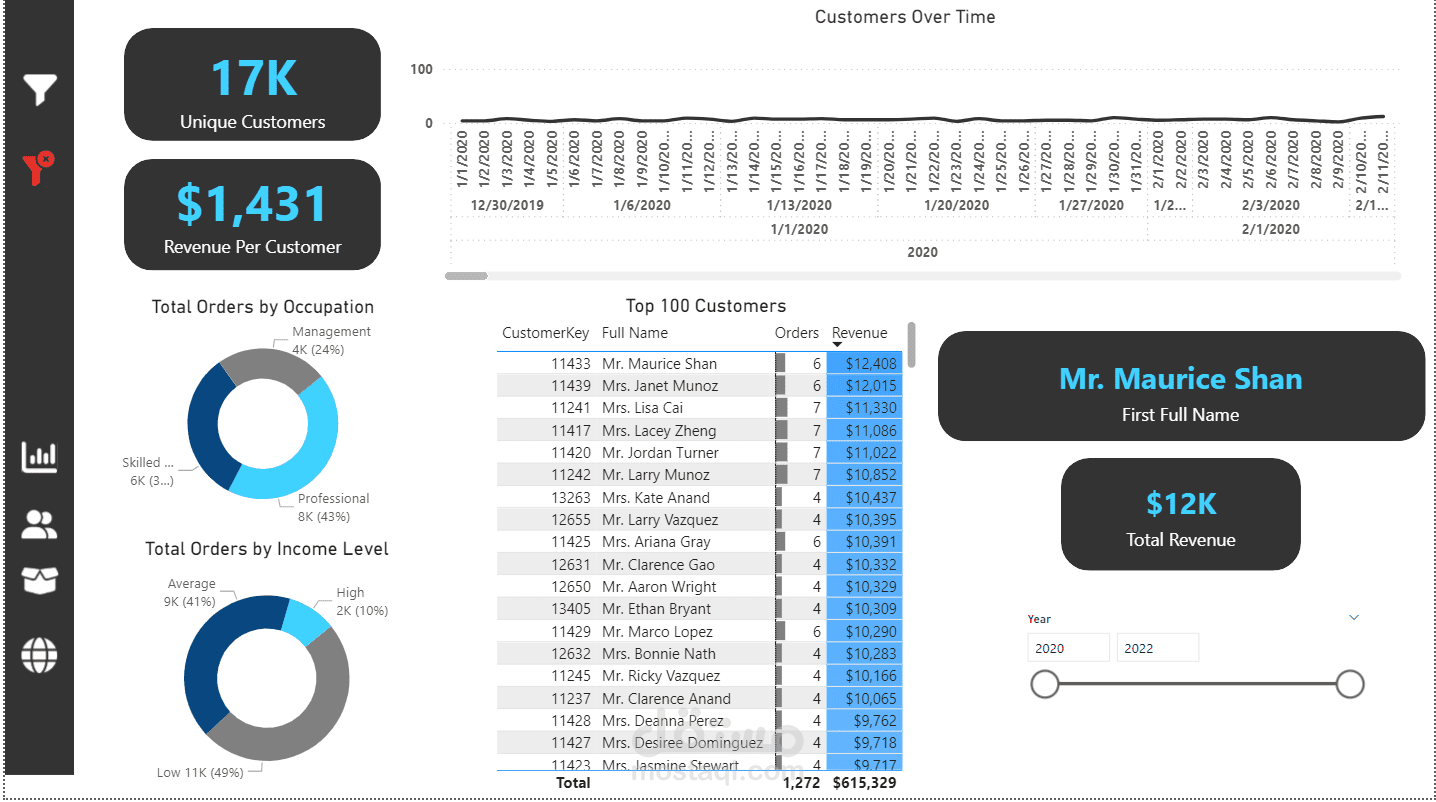Sort table by Revenue column header
Screen dimensions: 1436x802
pyautogui.click(x=860, y=333)
